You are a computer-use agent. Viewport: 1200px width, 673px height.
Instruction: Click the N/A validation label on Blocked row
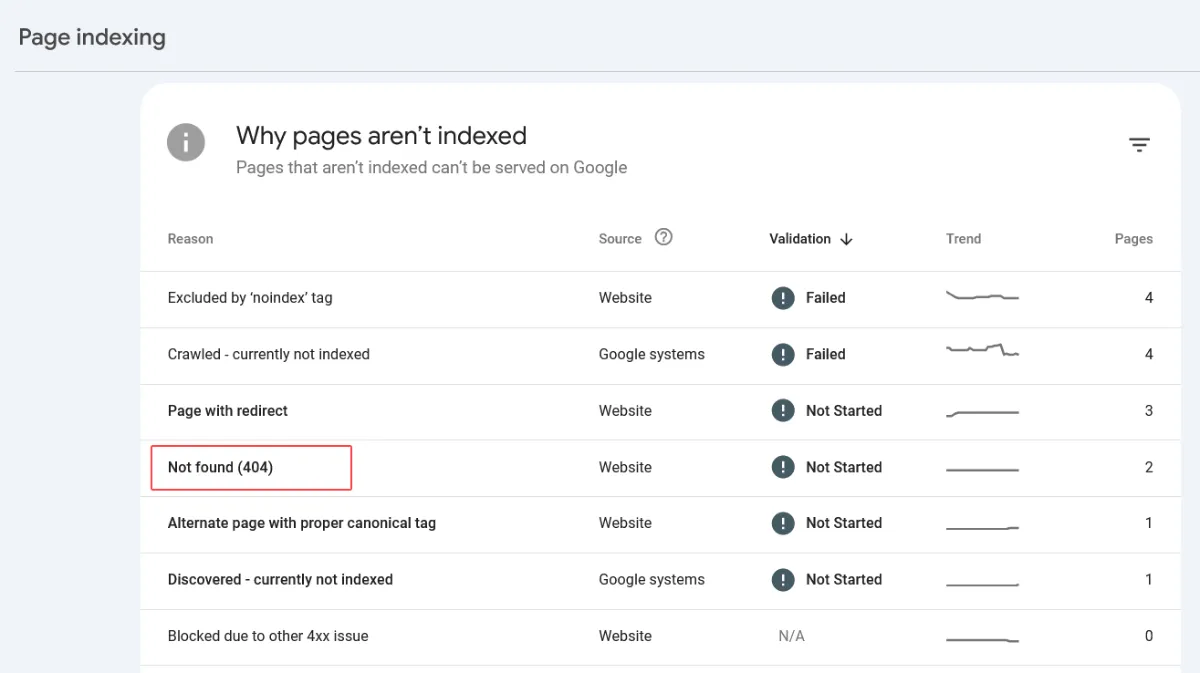click(791, 635)
